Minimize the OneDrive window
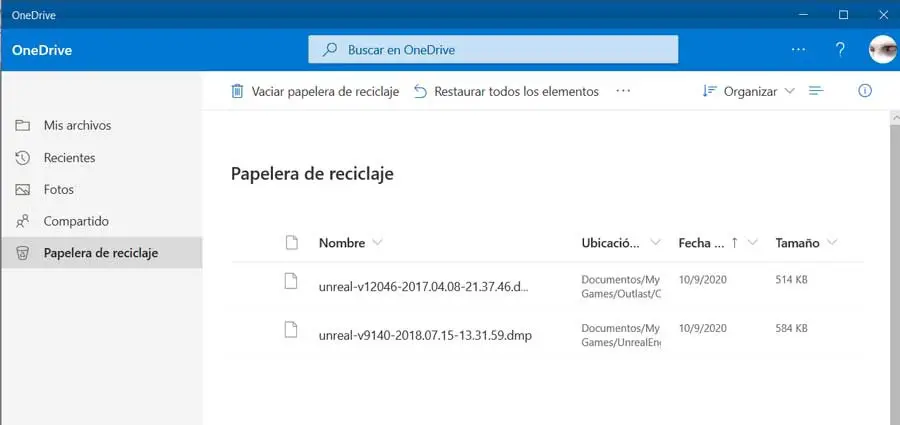The image size is (900, 425). pyautogui.click(x=804, y=15)
